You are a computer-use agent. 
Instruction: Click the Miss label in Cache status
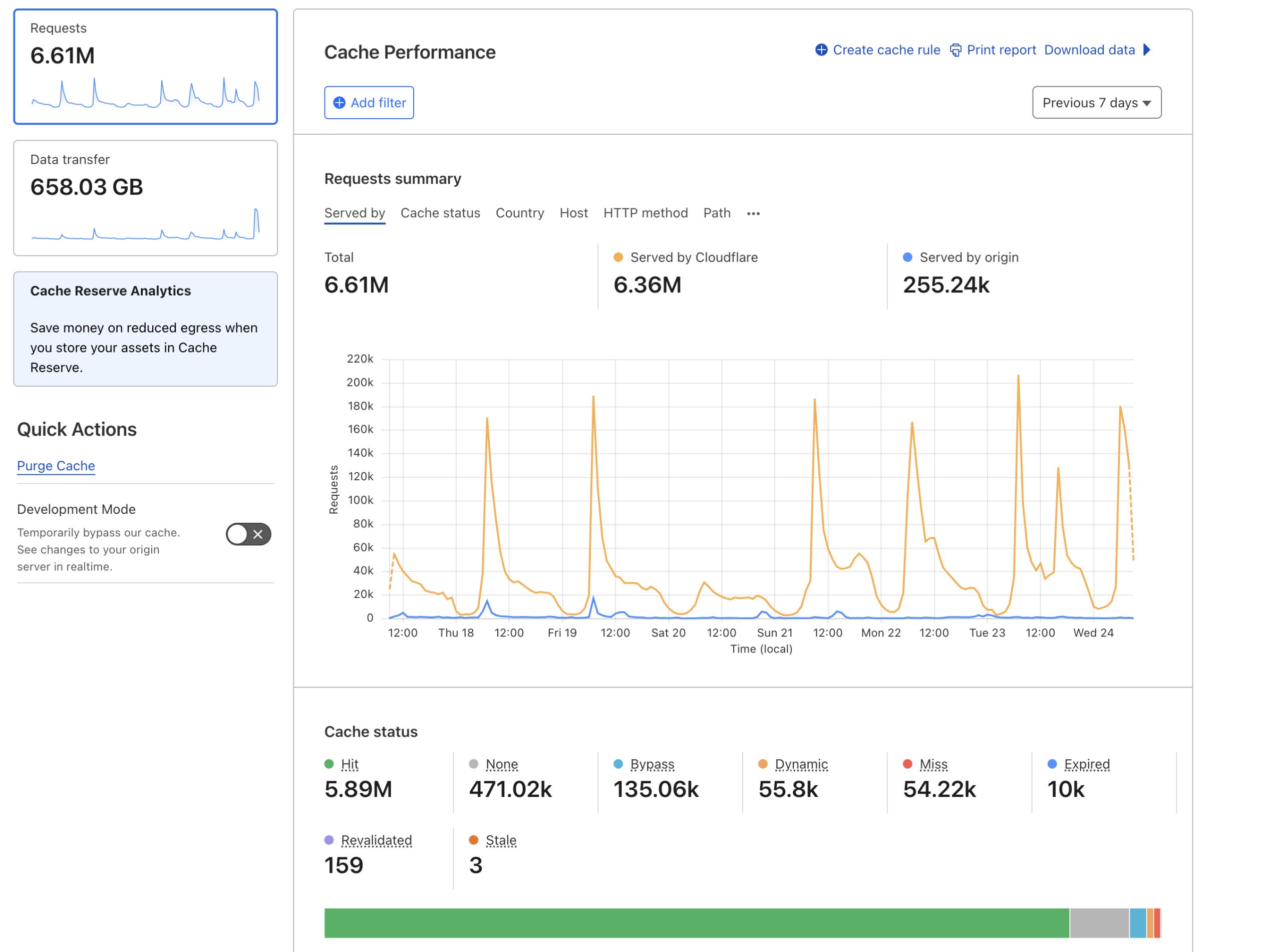[933, 764]
